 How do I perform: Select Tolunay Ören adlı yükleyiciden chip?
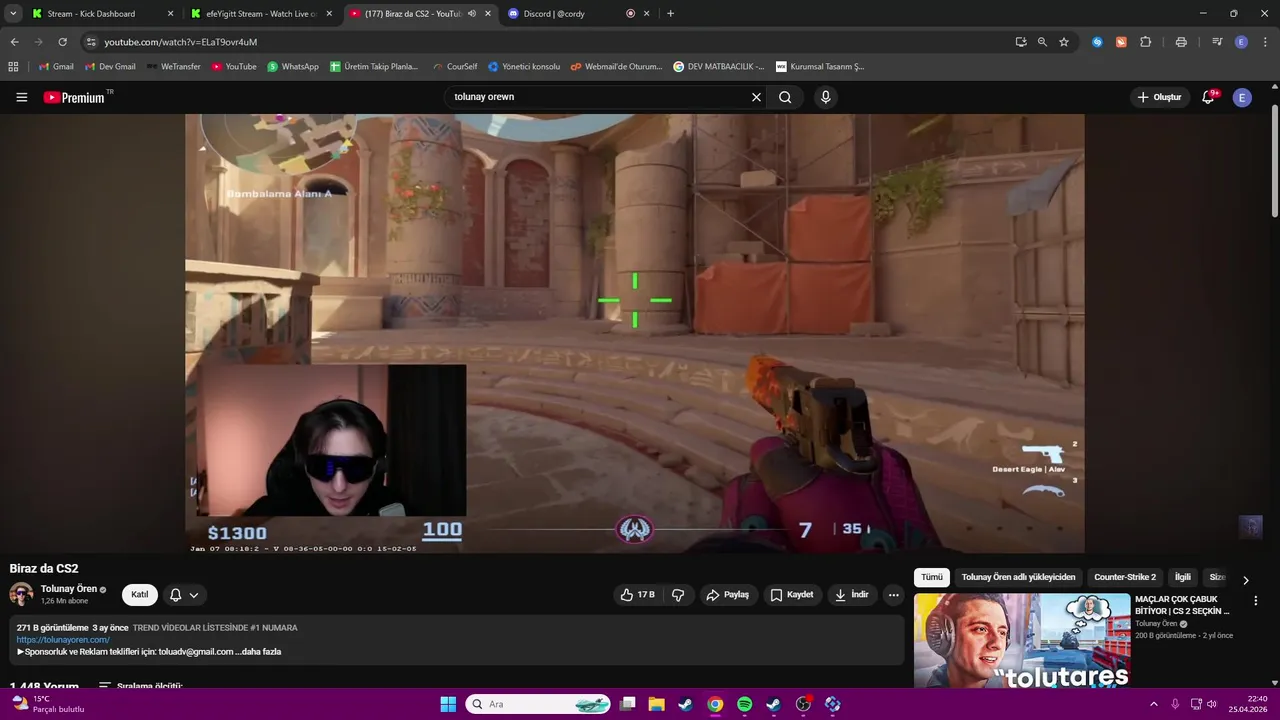tap(1018, 577)
